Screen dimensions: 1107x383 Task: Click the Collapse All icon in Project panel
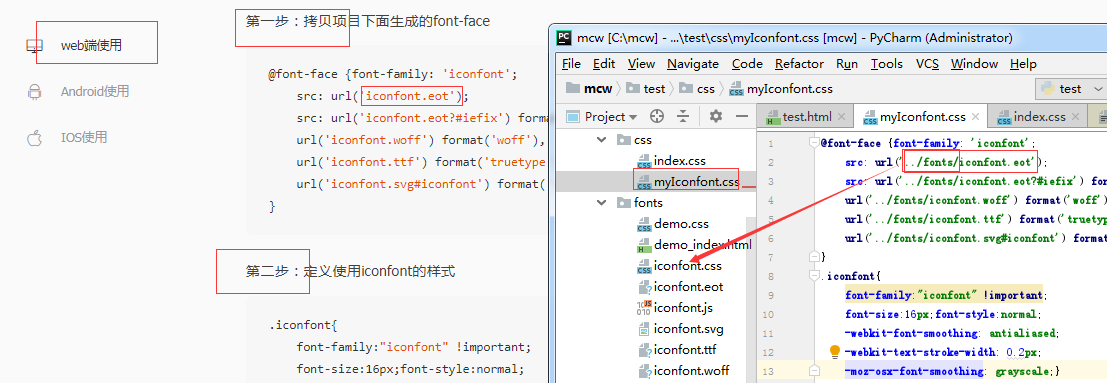[683, 117]
